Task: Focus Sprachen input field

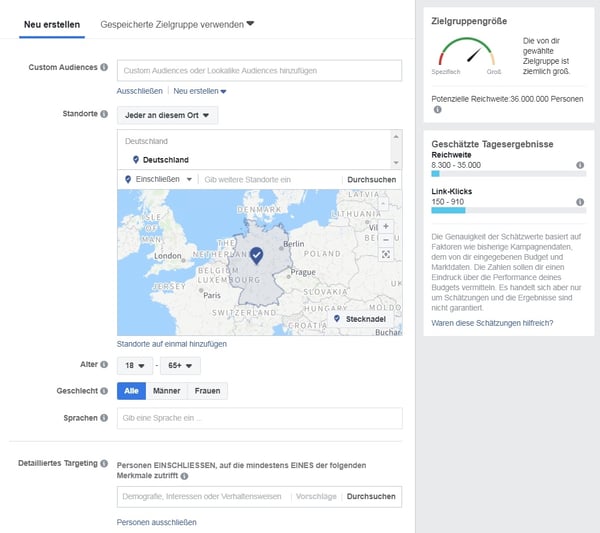Action: tap(259, 418)
